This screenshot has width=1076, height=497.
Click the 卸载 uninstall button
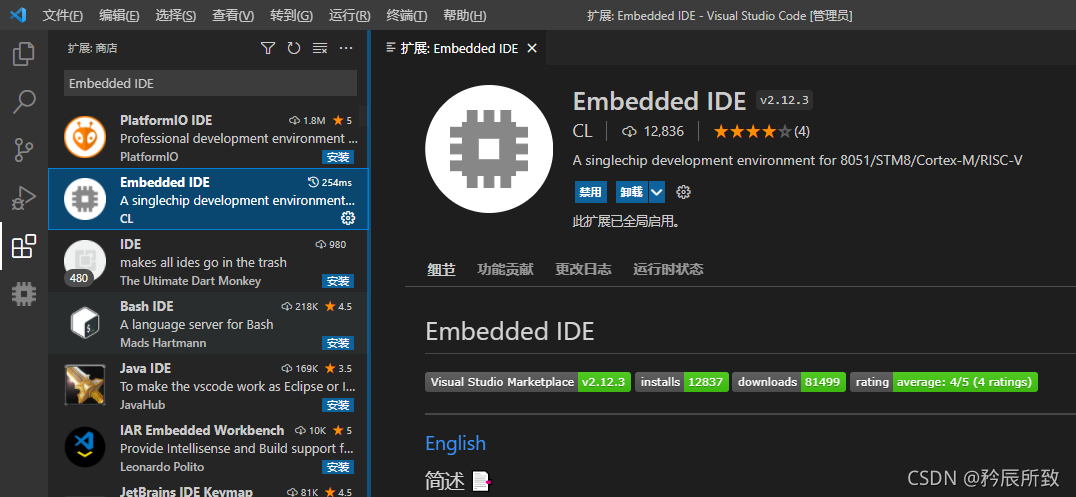[631, 192]
